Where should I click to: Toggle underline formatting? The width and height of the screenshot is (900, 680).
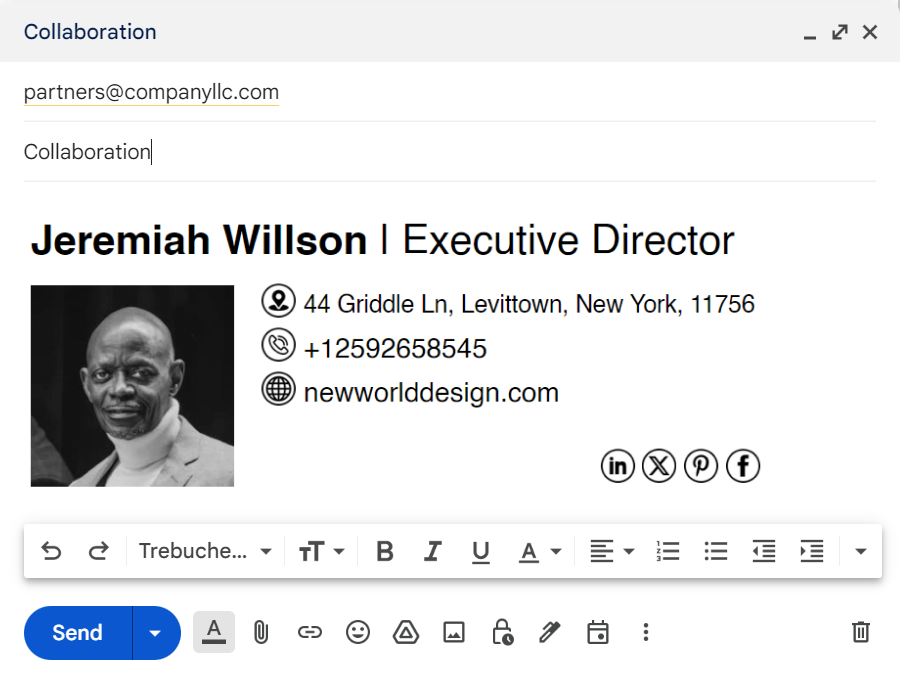tap(480, 552)
